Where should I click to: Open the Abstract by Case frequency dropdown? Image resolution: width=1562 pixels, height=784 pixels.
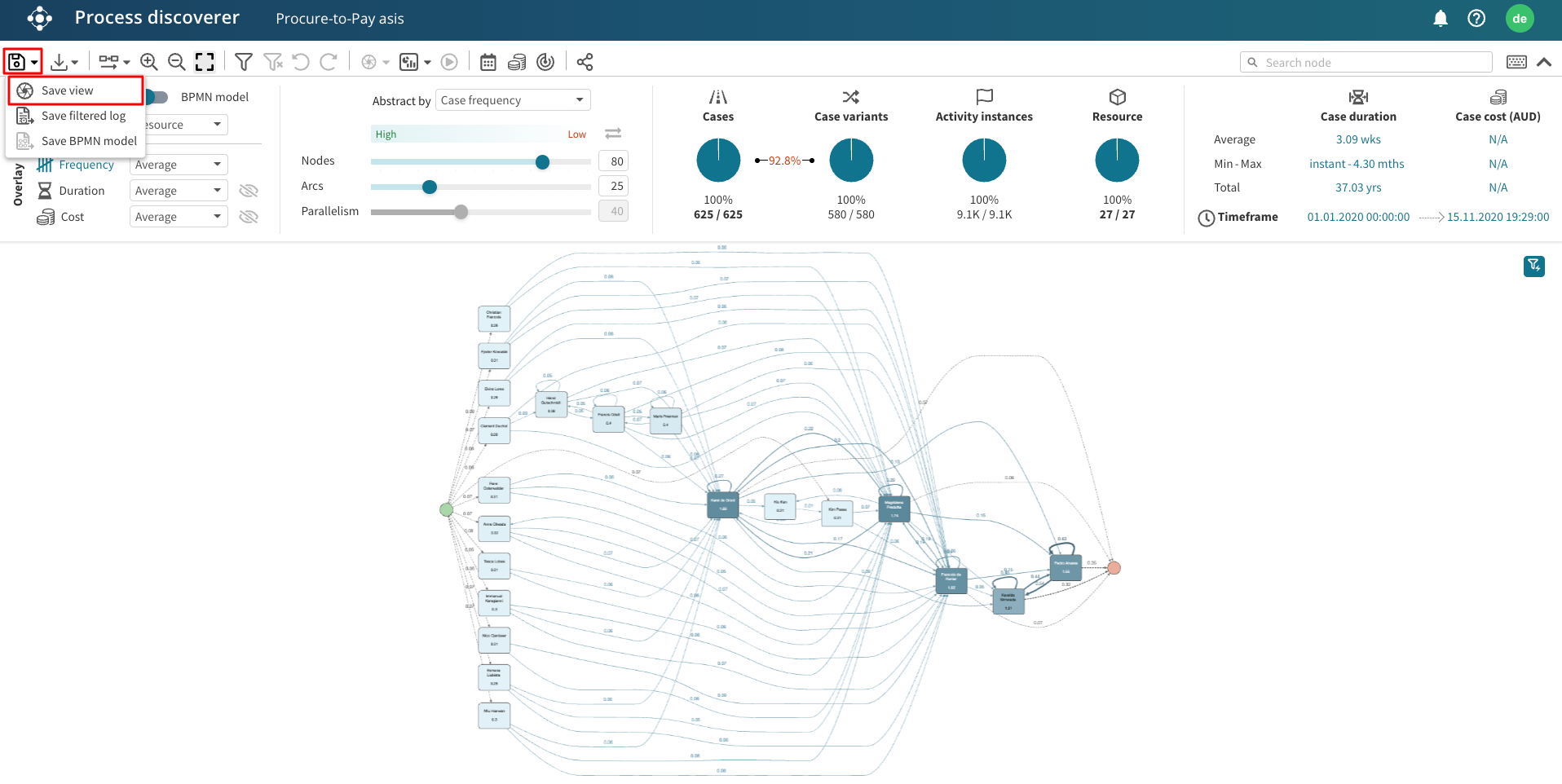click(513, 100)
